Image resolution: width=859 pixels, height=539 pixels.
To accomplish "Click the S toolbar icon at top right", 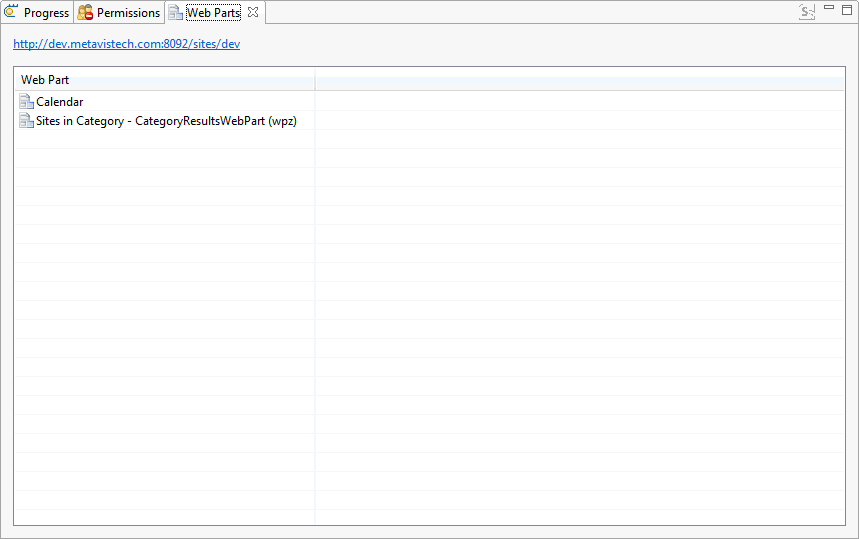I will [x=807, y=12].
